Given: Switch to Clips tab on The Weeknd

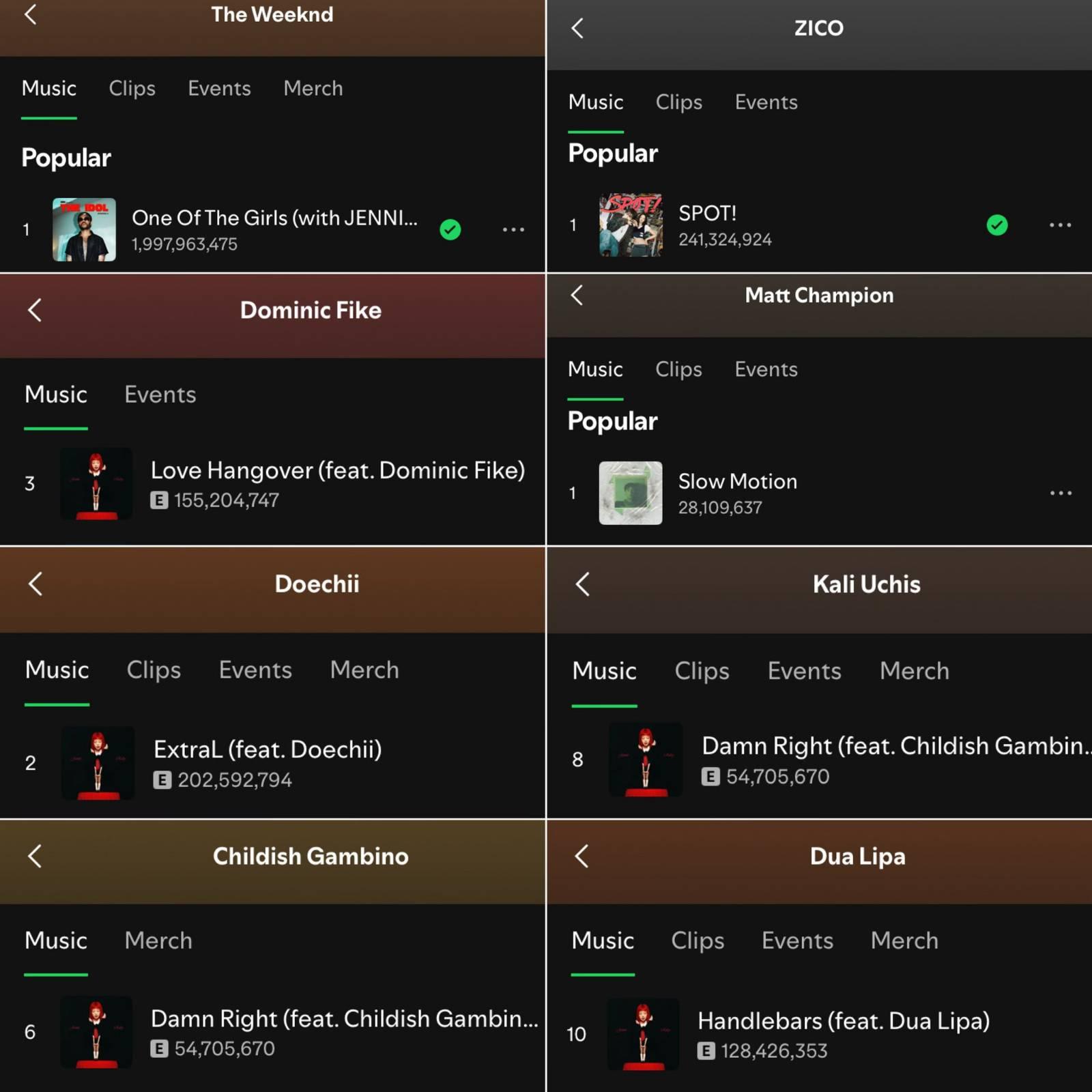Looking at the screenshot, I should point(132,89).
